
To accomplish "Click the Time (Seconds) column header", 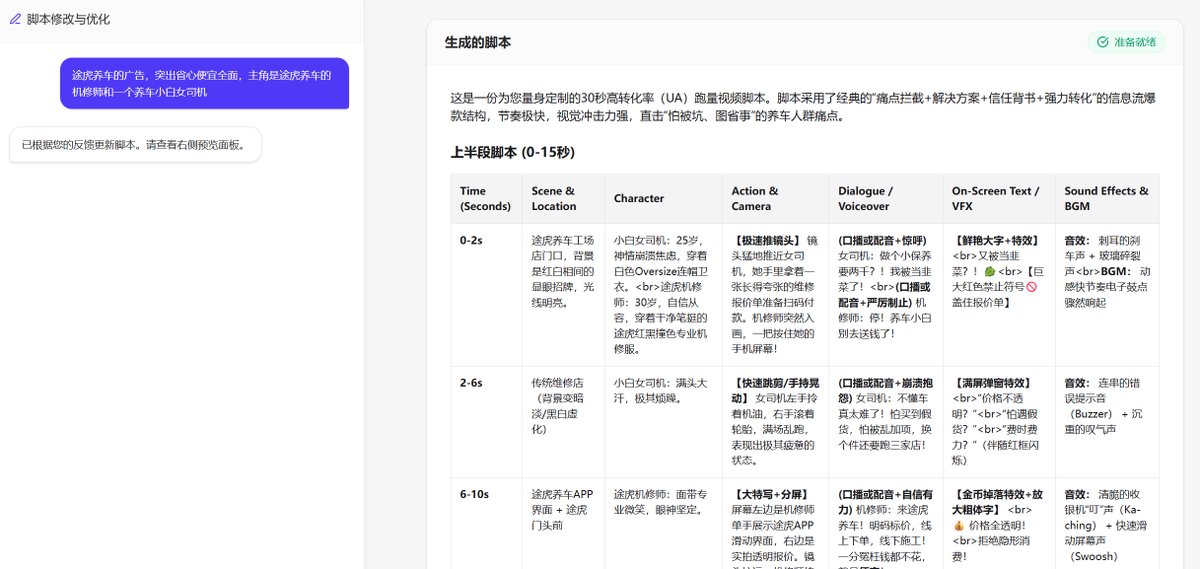I will click(487, 198).
